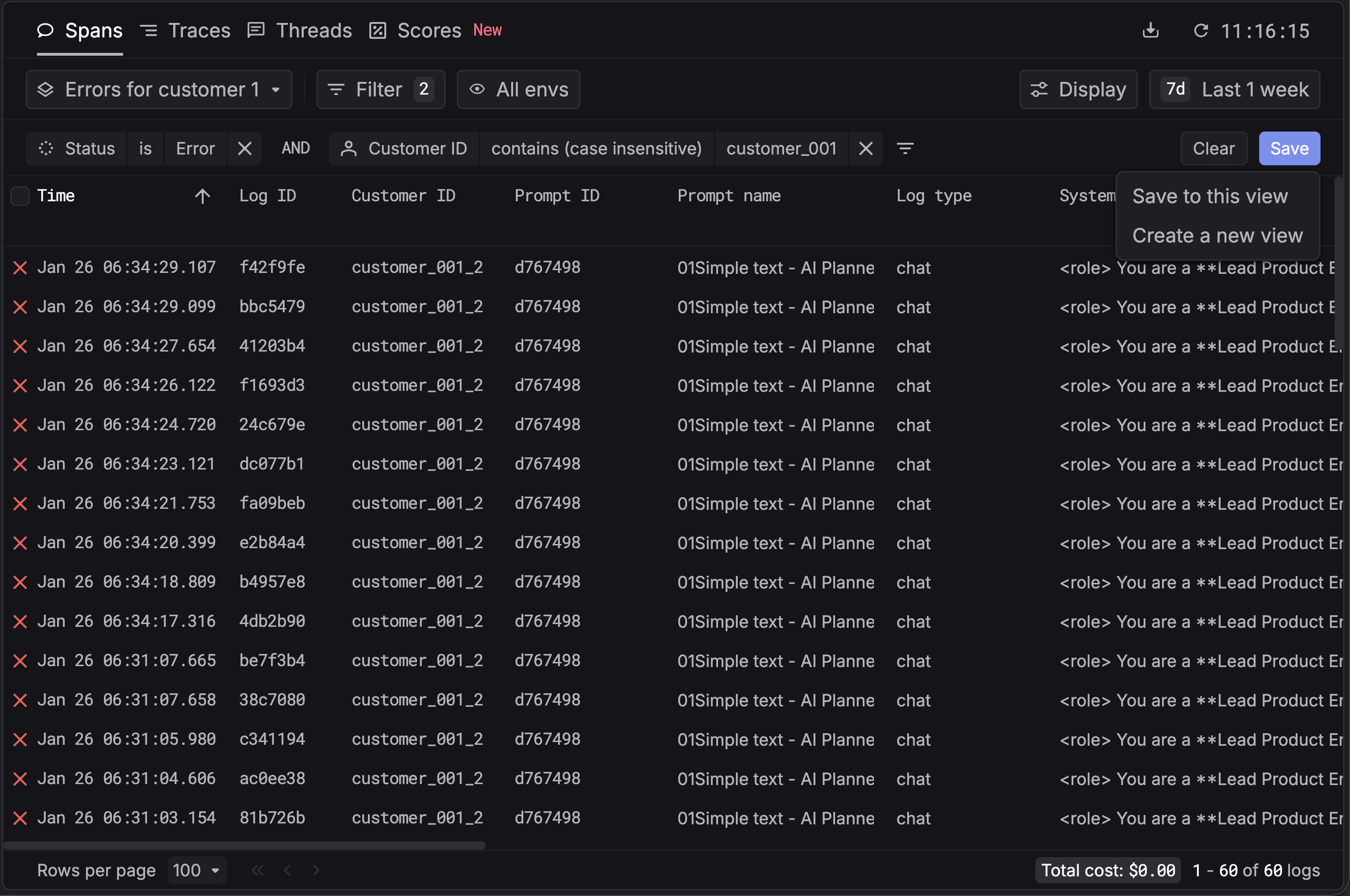The image size is (1350, 896).
Task: Open the Errors for customer 1 view dropdown
Action: tap(159, 90)
